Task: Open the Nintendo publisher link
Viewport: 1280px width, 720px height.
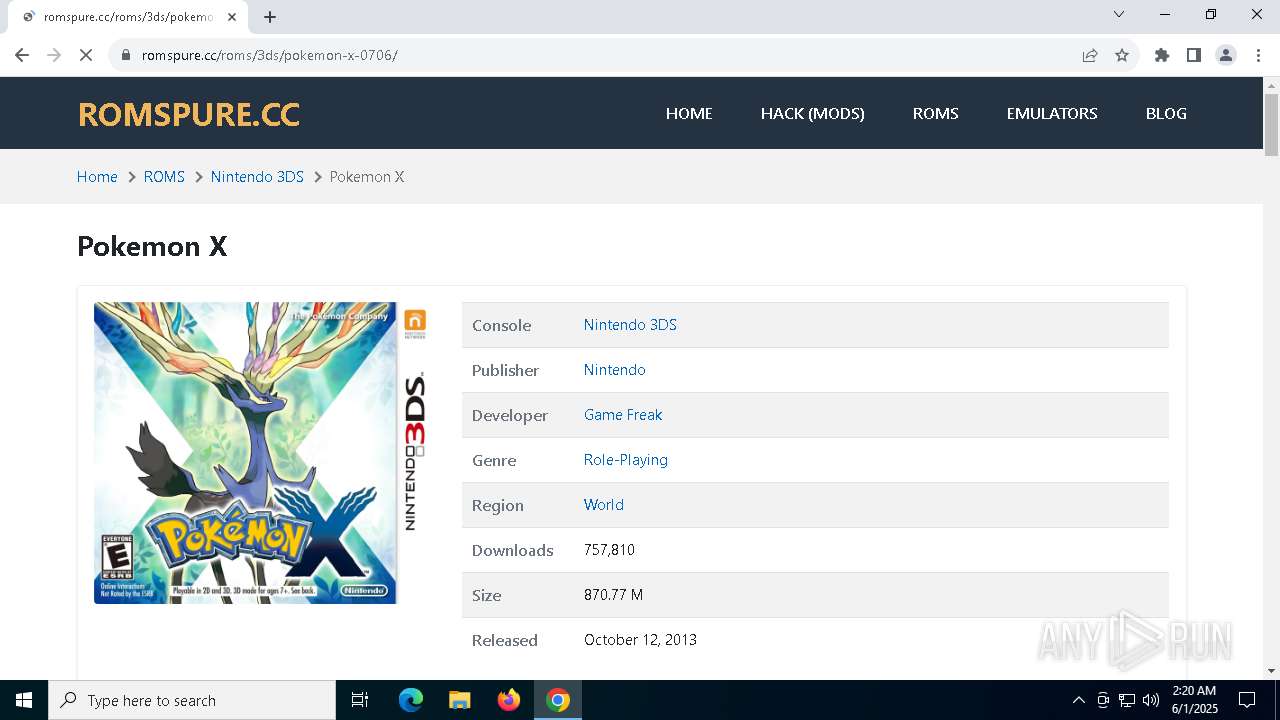Action: point(614,370)
